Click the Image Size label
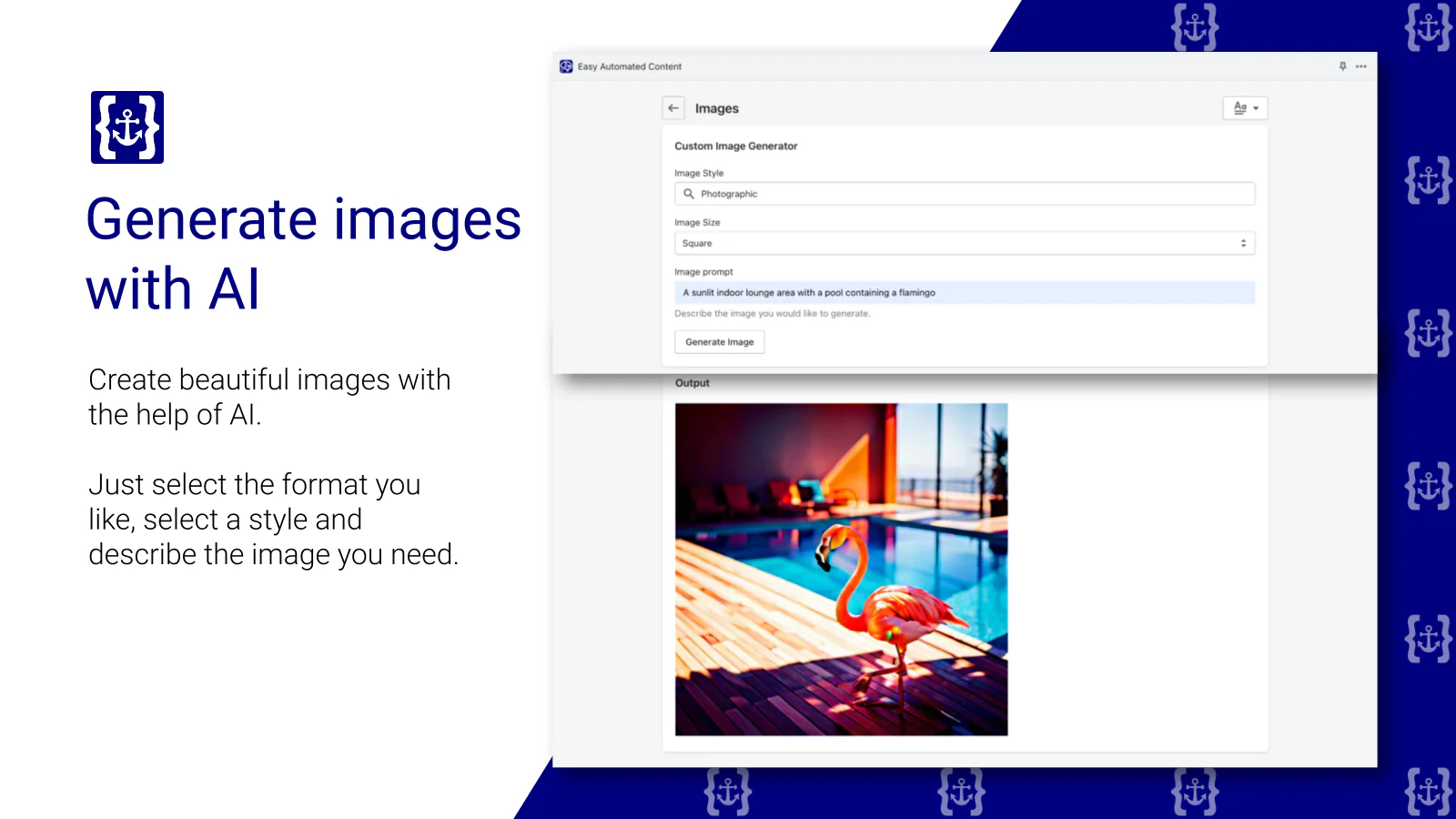 pos(697,222)
